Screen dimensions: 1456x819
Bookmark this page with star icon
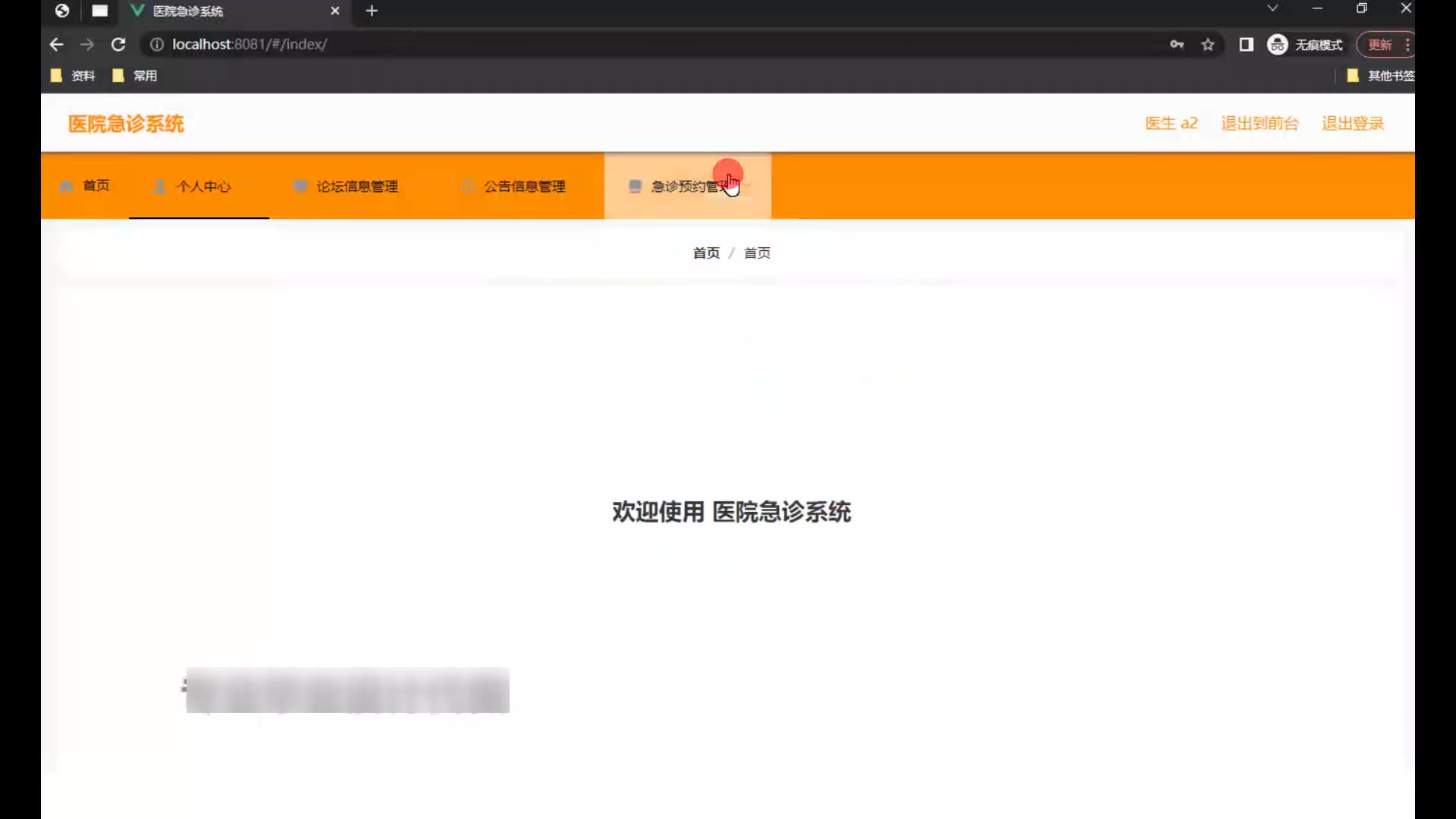pyautogui.click(x=1208, y=45)
